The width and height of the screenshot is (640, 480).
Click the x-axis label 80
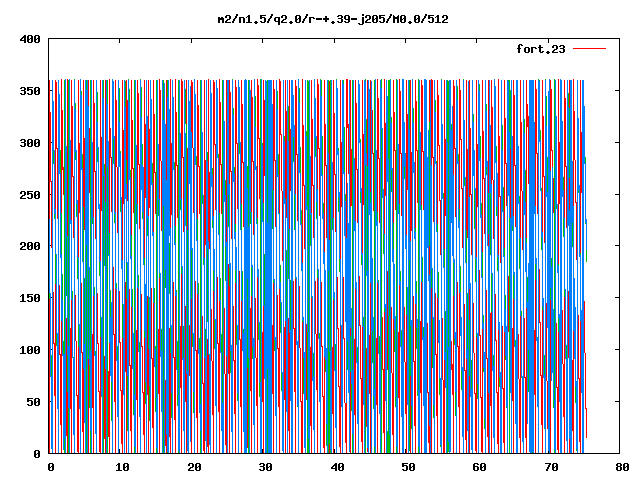pos(622,467)
